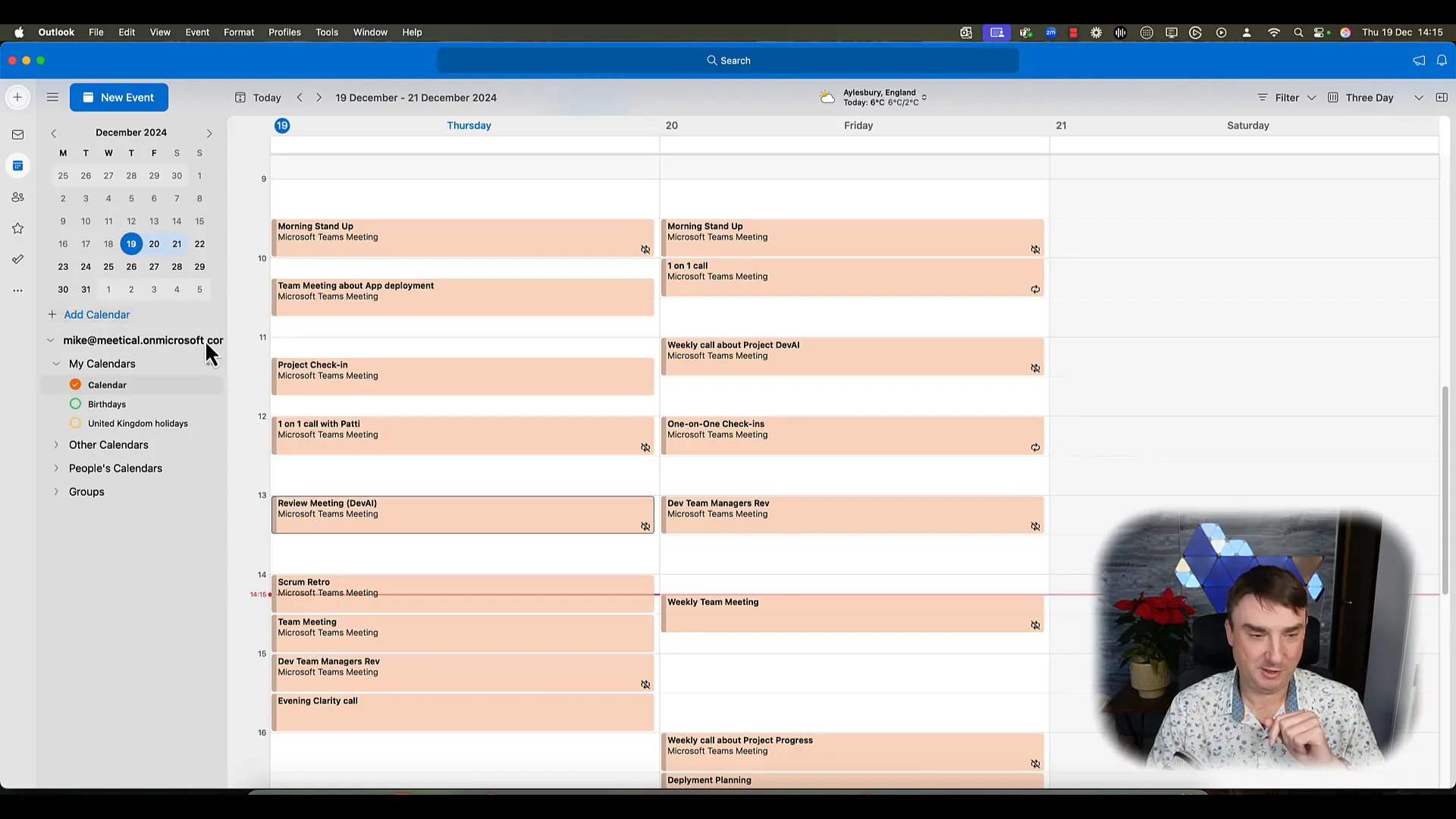This screenshot has height=819, width=1456.
Task: Click the plus icon above the sidebar
Action: coord(17,97)
